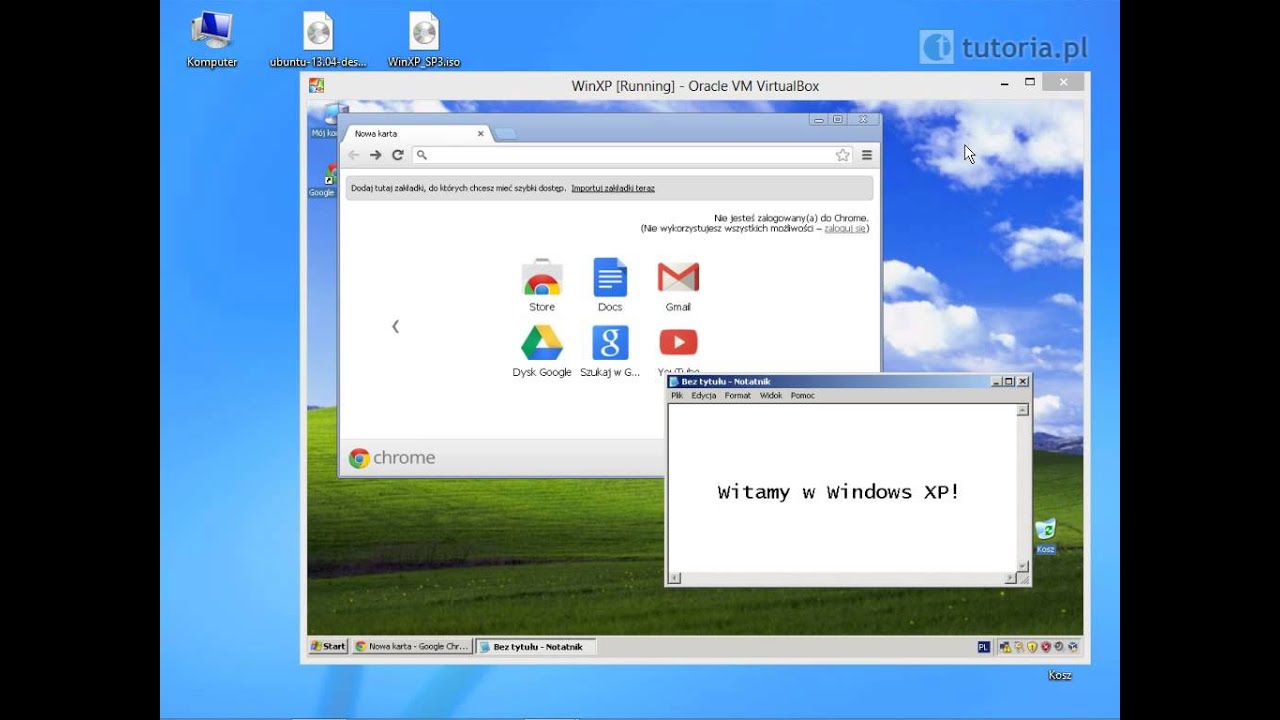Bookmark page with the star icon
This screenshot has height=720, width=1280.
pyautogui.click(x=842, y=155)
